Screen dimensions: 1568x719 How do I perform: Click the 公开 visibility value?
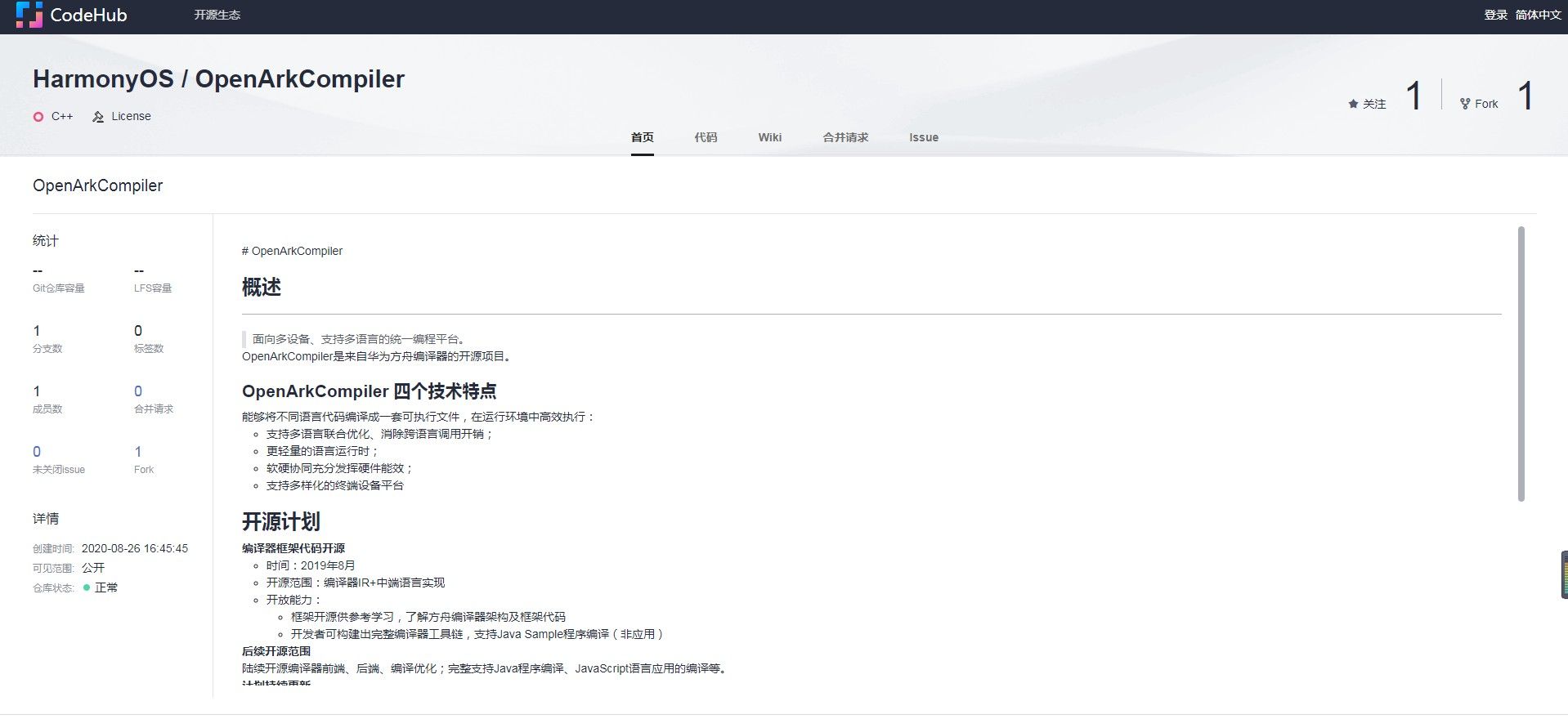point(93,568)
